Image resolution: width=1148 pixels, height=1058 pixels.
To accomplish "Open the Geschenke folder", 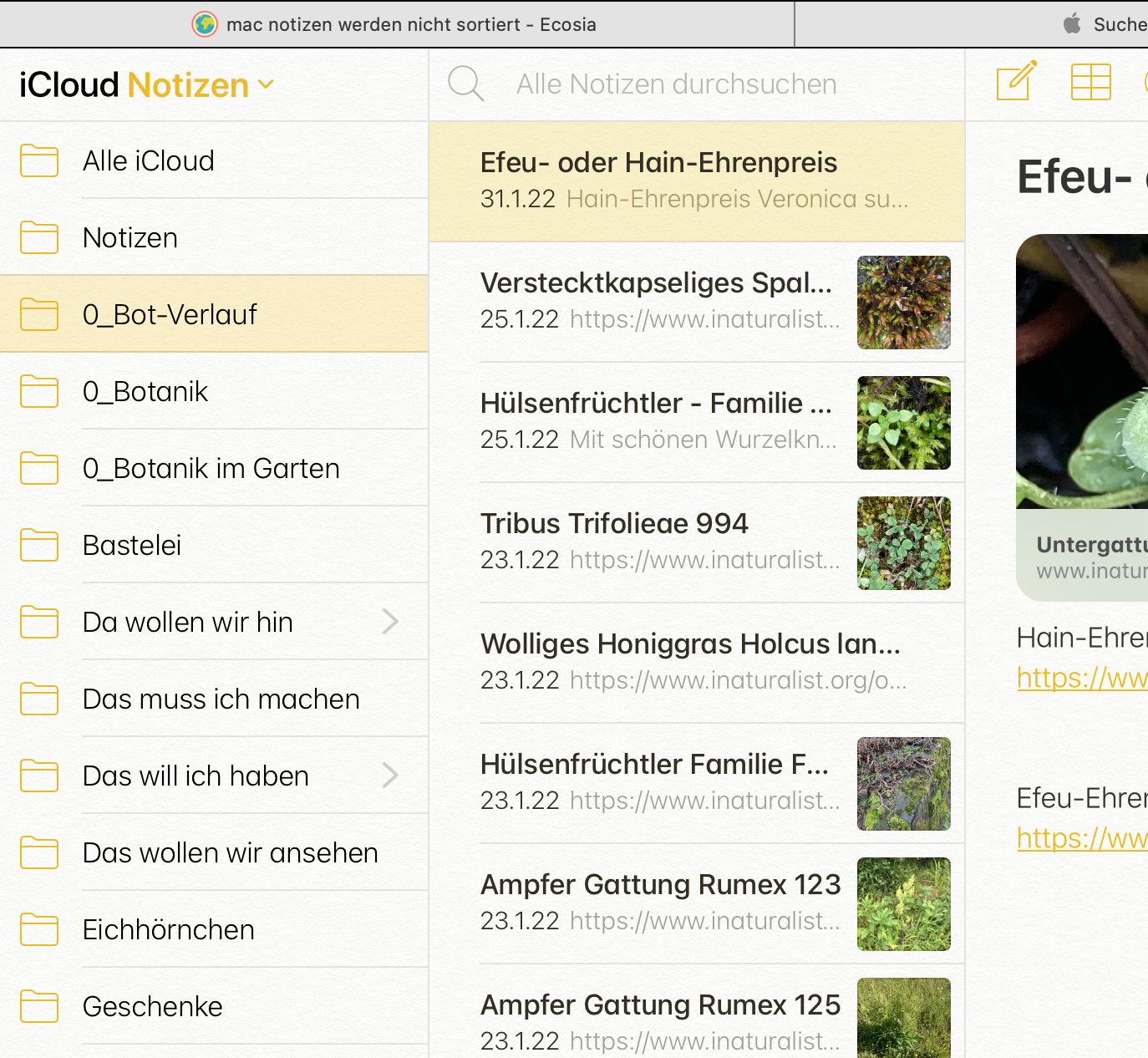I will click(153, 1007).
